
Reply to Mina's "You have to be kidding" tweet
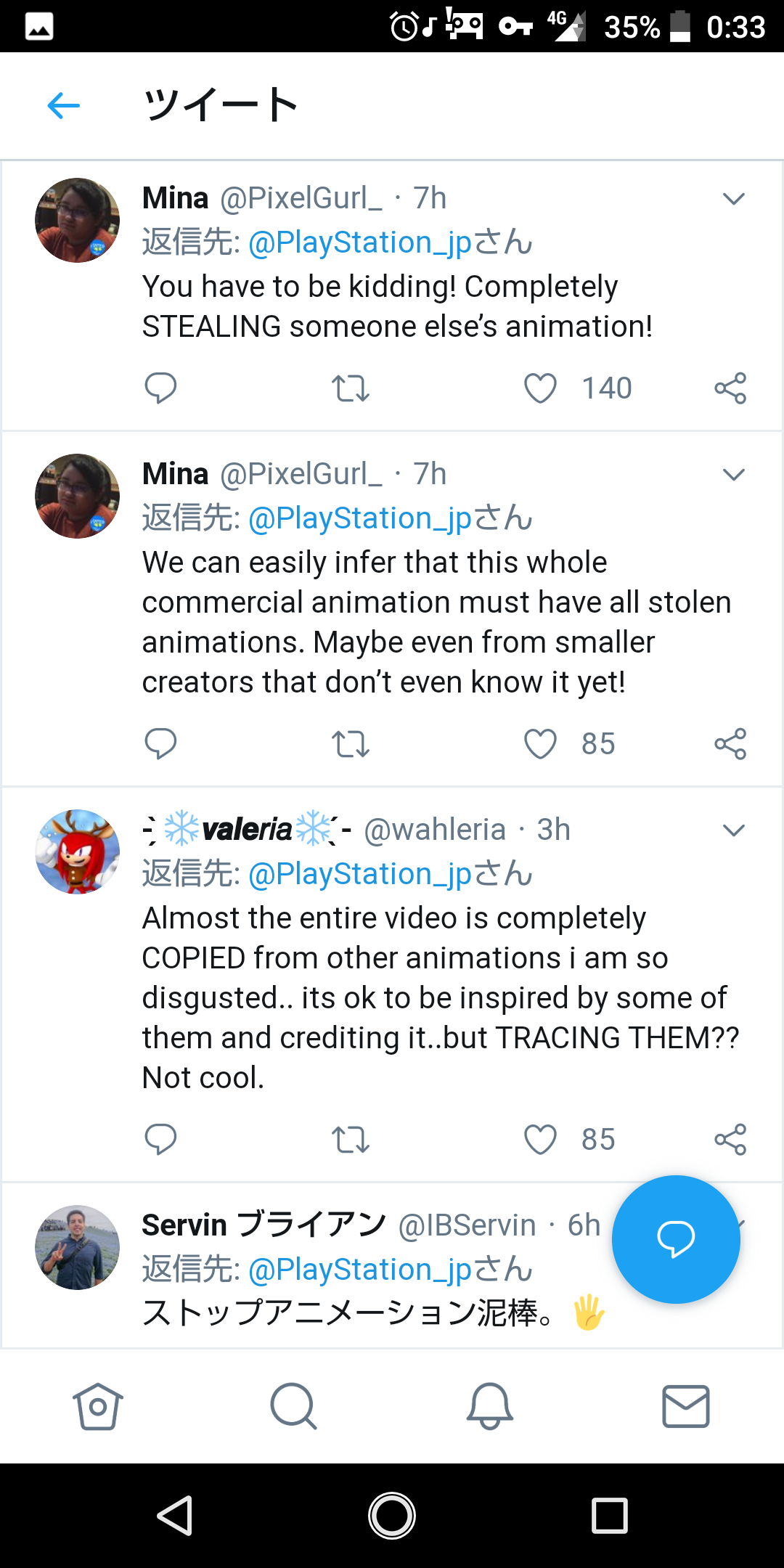pyautogui.click(x=160, y=388)
